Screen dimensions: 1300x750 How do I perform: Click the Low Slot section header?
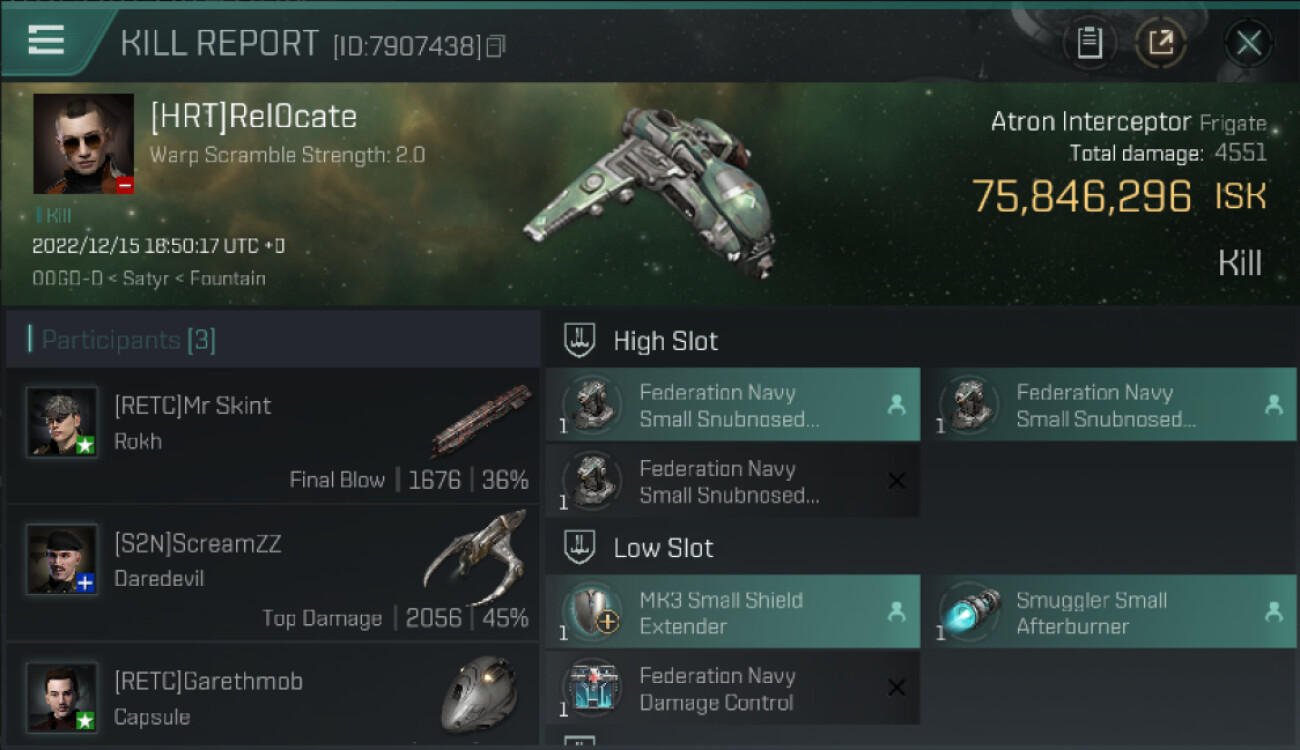[663, 548]
